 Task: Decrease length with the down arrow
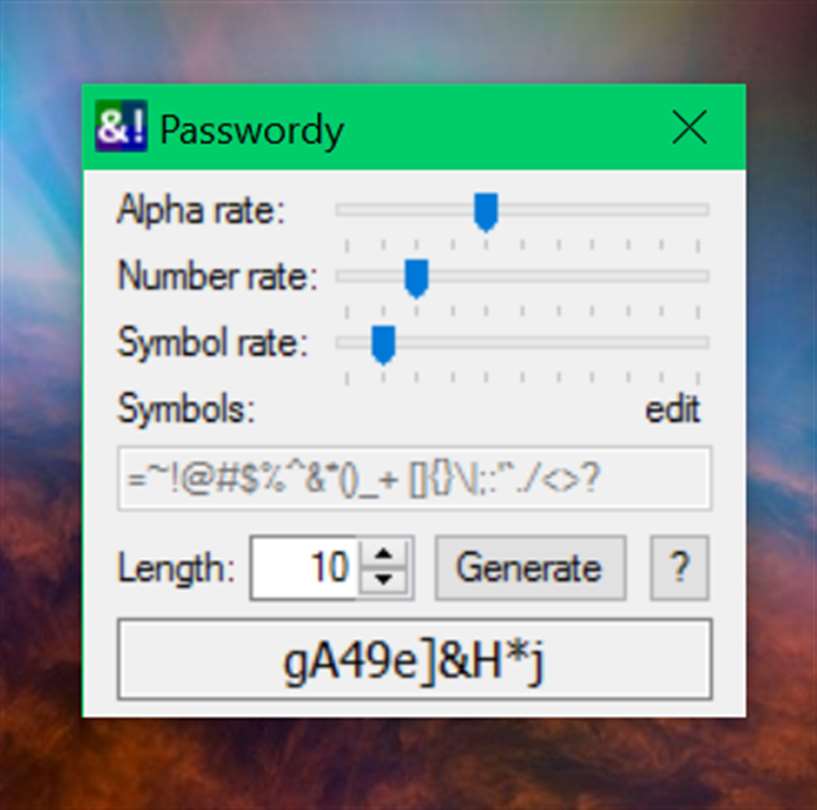pyautogui.click(x=384, y=579)
